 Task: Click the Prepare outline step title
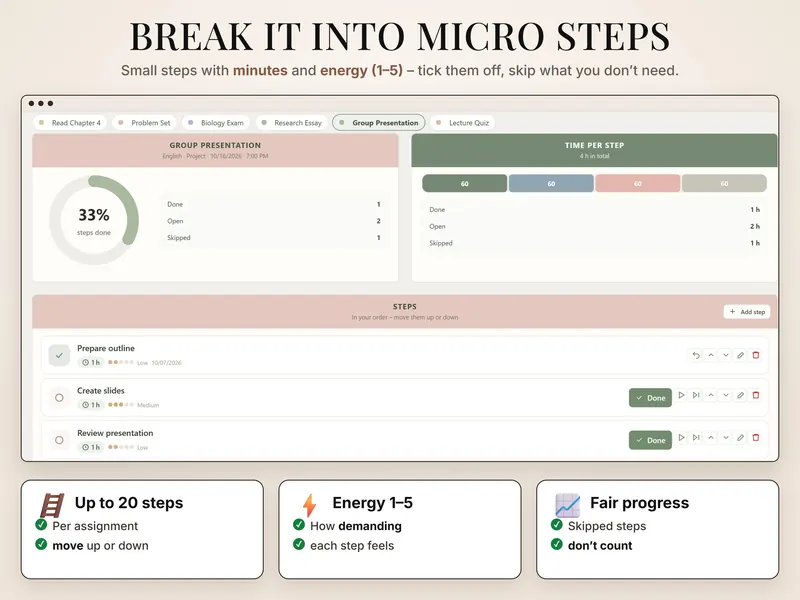pyautogui.click(x=106, y=348)
